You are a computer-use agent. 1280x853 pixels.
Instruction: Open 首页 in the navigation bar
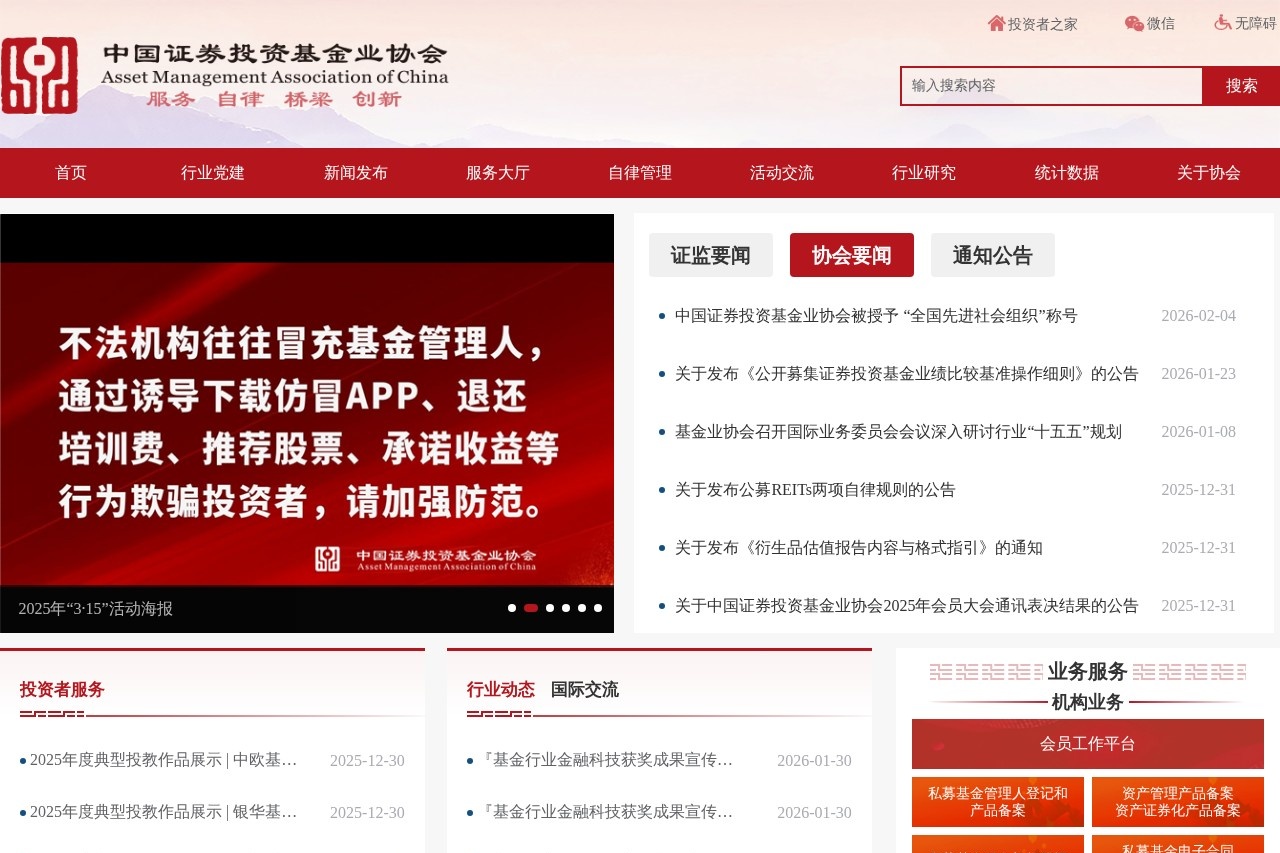(x=71, y=173)
